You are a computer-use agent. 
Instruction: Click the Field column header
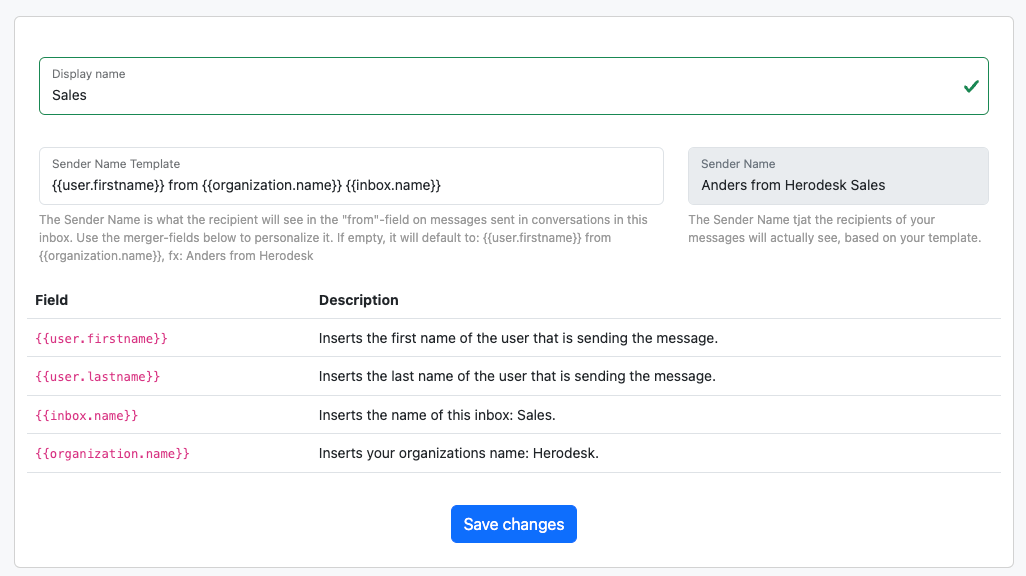52,300
